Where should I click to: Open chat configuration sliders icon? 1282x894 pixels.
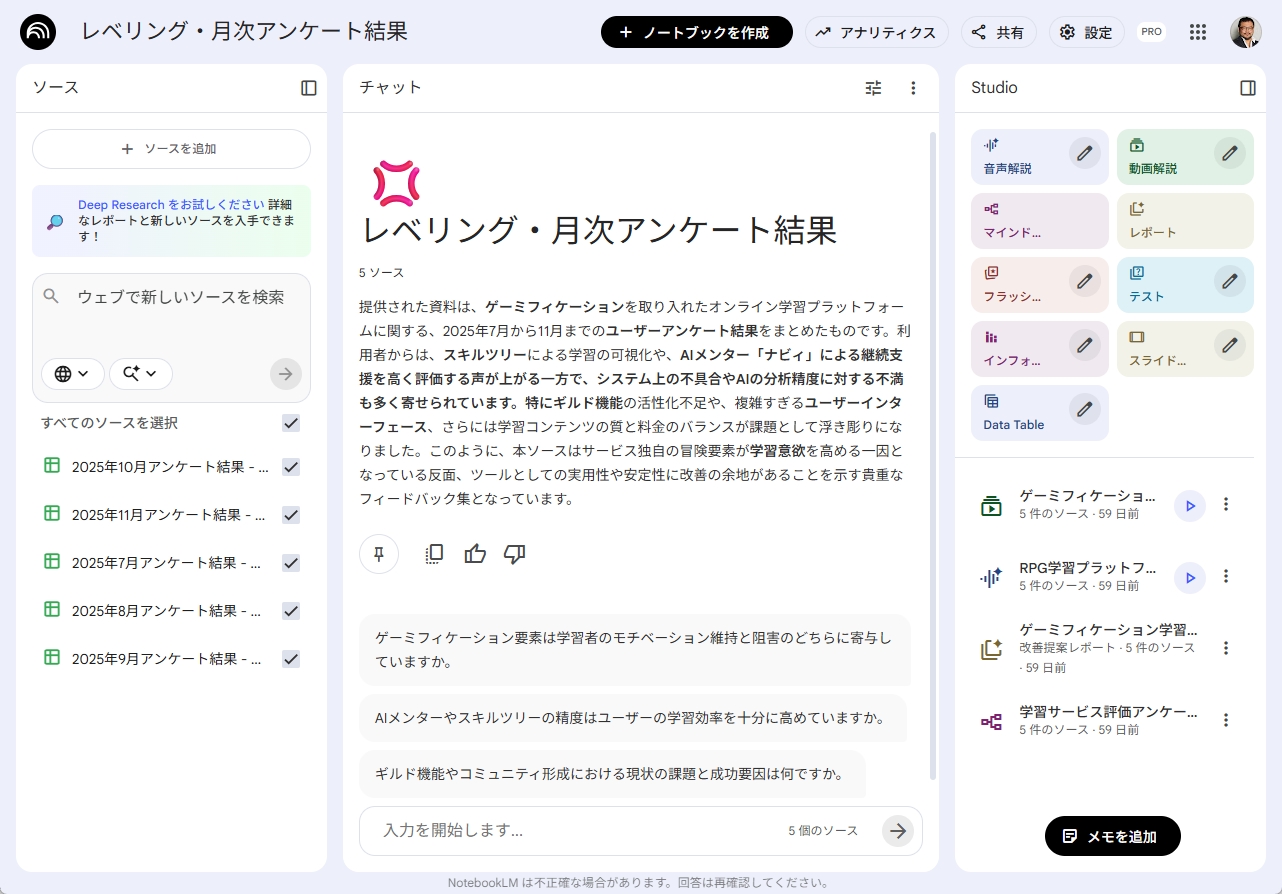pos(874,88)
